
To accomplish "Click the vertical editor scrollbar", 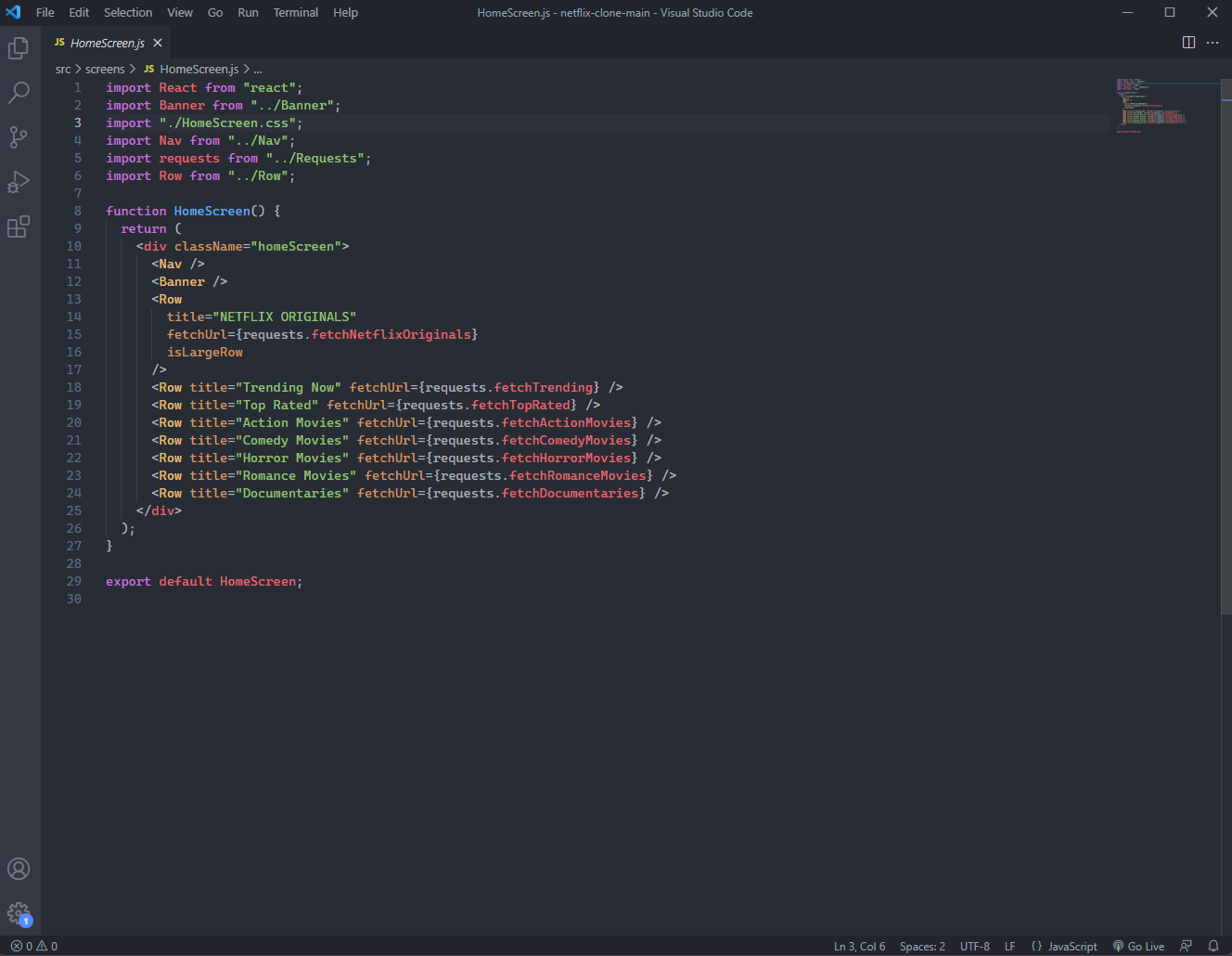I will pyautogui.click(x=1226, y=345).
